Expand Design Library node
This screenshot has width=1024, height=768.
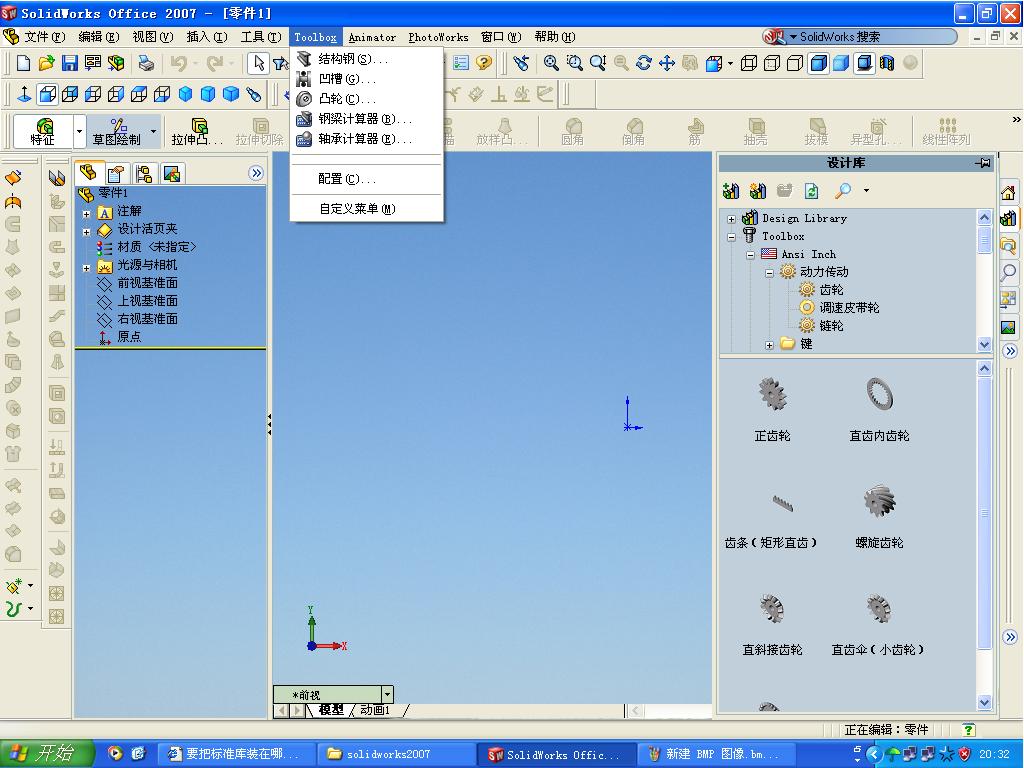[731, 219]
